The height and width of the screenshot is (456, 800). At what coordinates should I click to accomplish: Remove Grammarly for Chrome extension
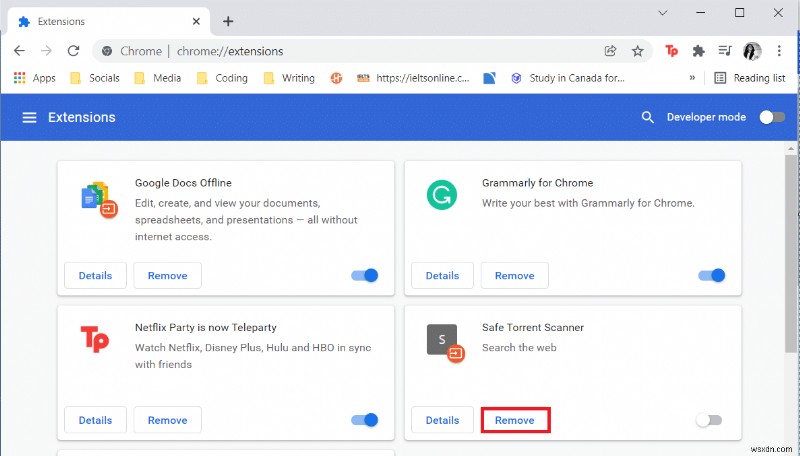click(x=515, y=275)
